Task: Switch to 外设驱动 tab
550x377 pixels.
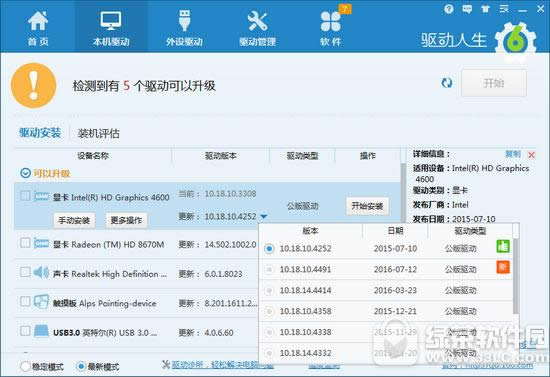Action: [184, 28]
